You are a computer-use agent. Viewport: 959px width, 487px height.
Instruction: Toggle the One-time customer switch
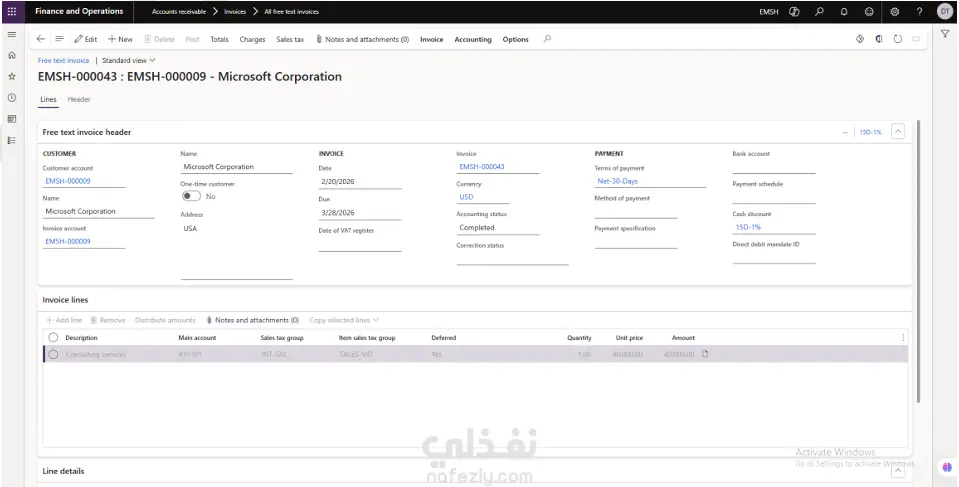pos(191,196)
